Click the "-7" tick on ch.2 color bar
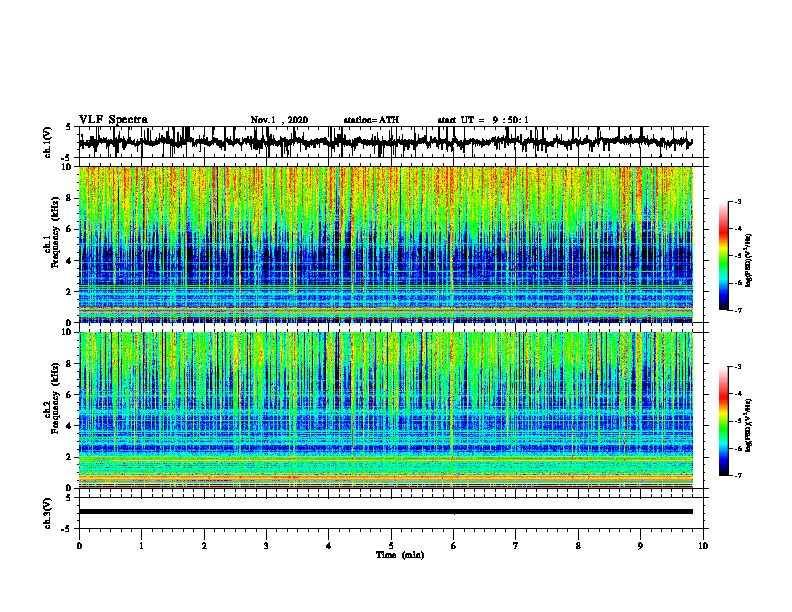The width and height of the screenshot is (792, 612). pyautogui.click(x=738, y=475)
